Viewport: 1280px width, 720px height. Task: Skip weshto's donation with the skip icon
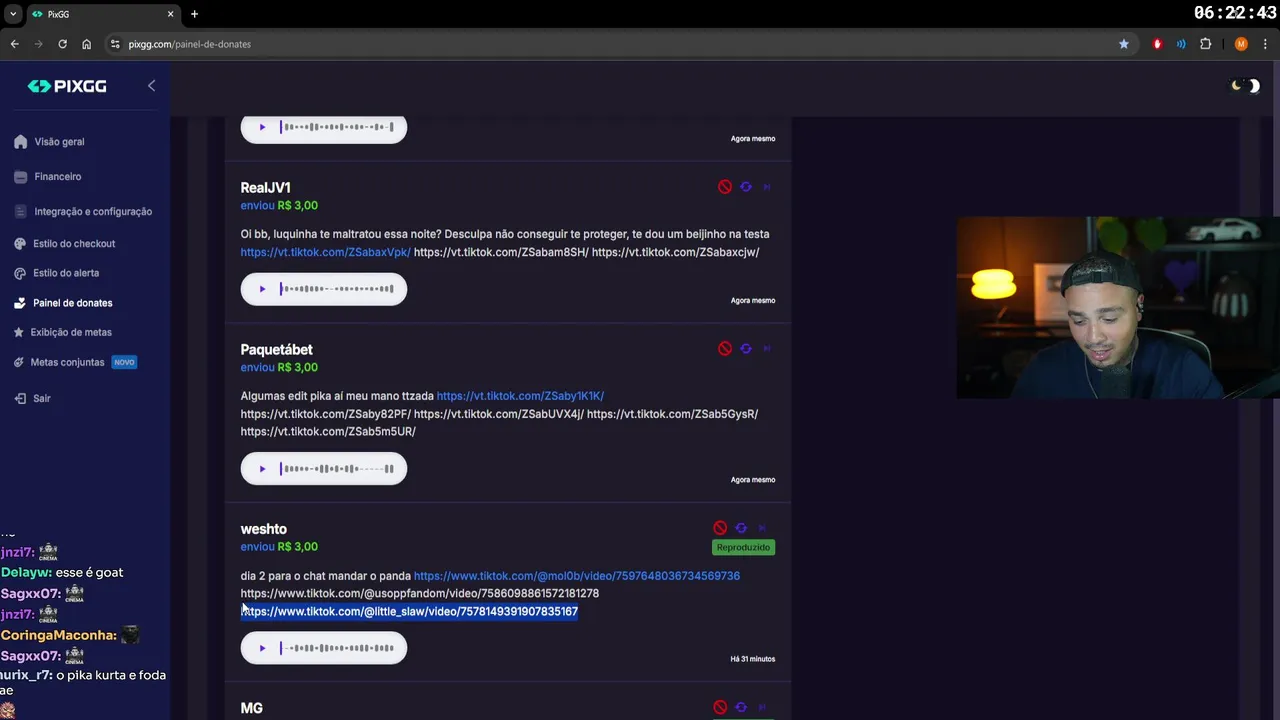coord(762,528)
